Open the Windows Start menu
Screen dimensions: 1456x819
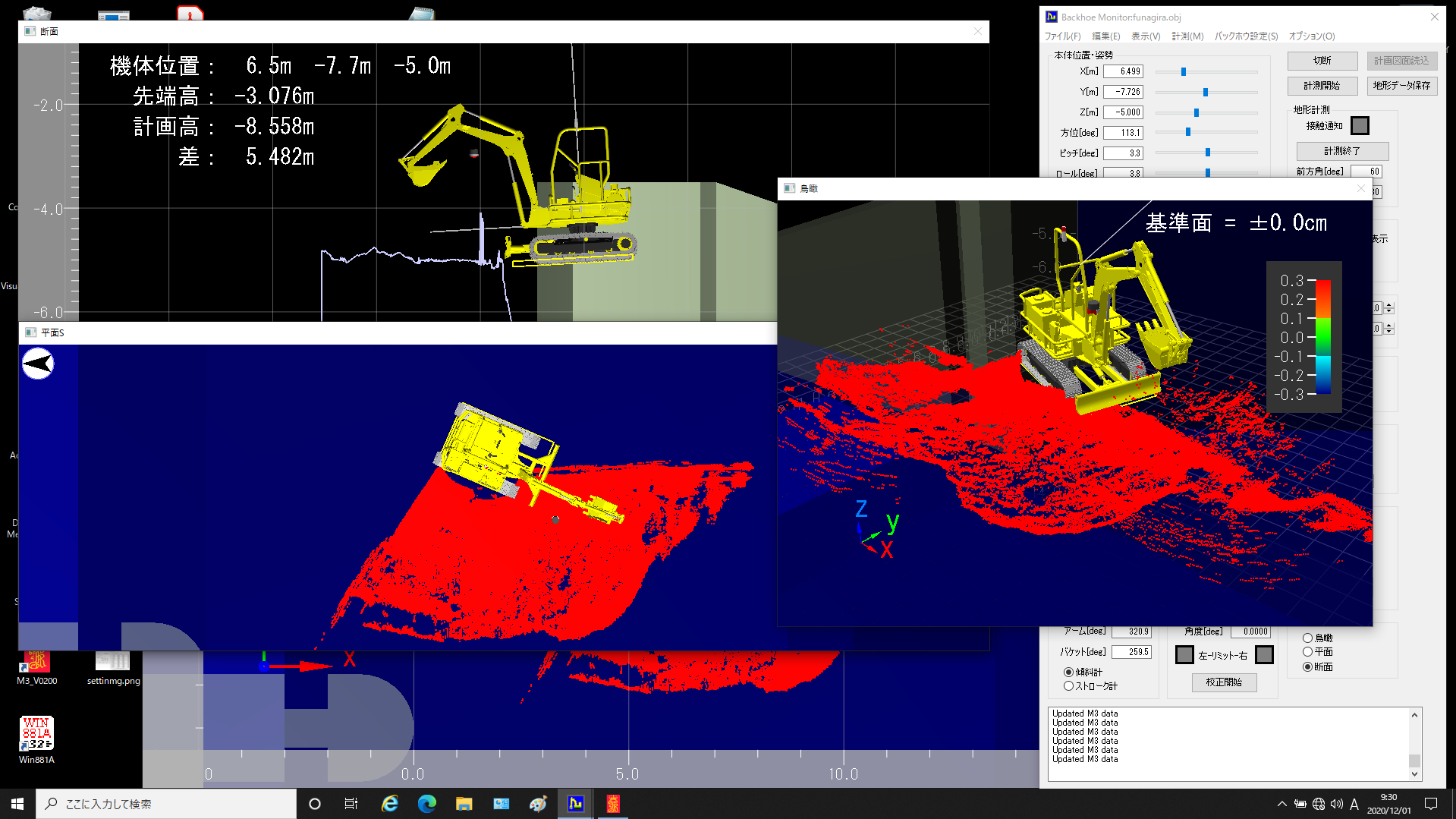click(17, 804)
